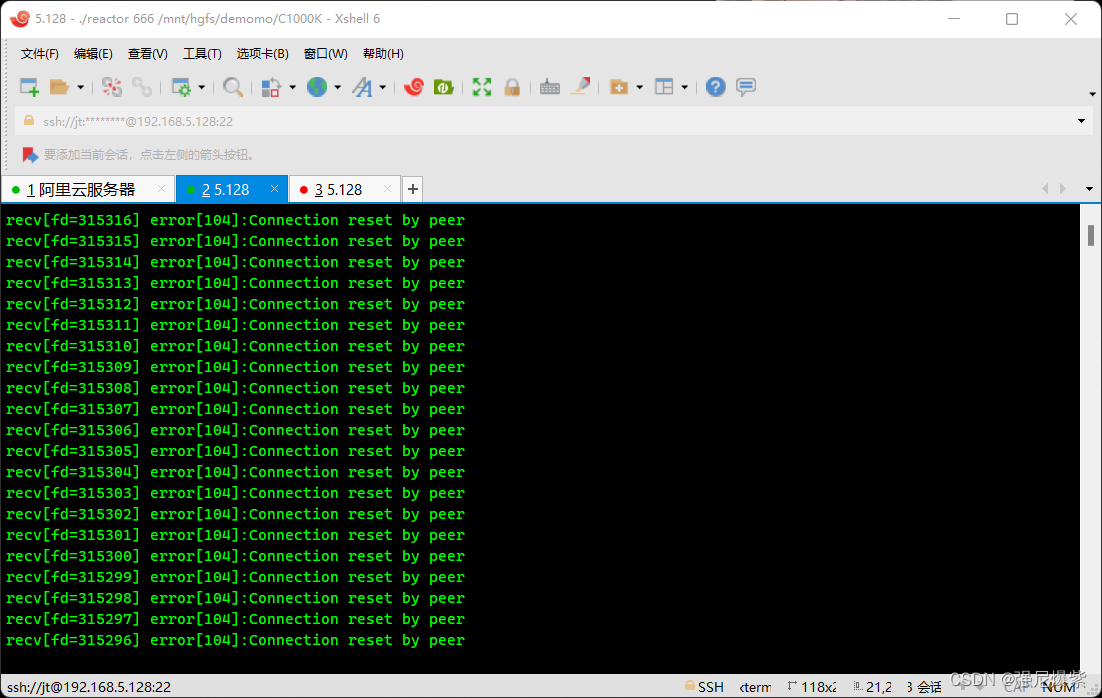Click the Xshell app icon in title bar
The image size is (1102, 698).
tap(20, 19)
